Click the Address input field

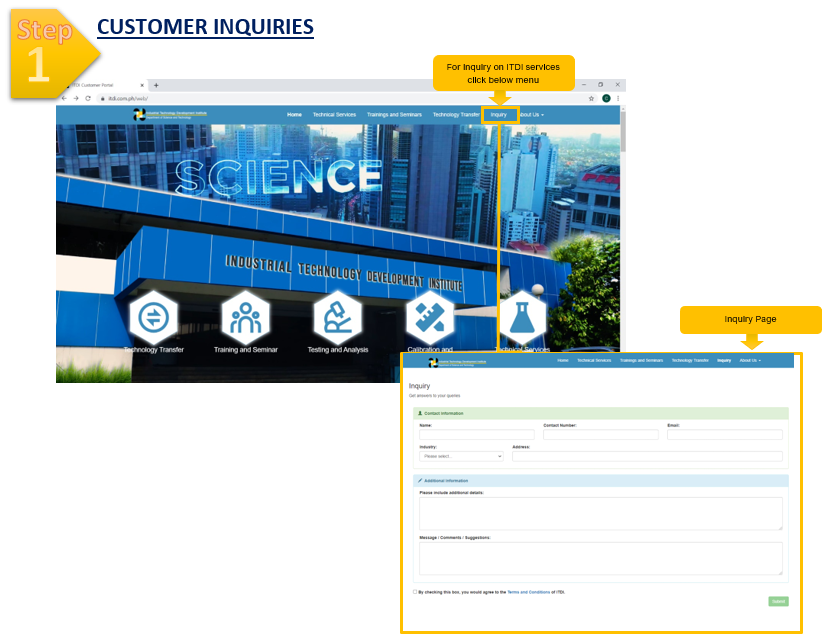tap(647, 456)
